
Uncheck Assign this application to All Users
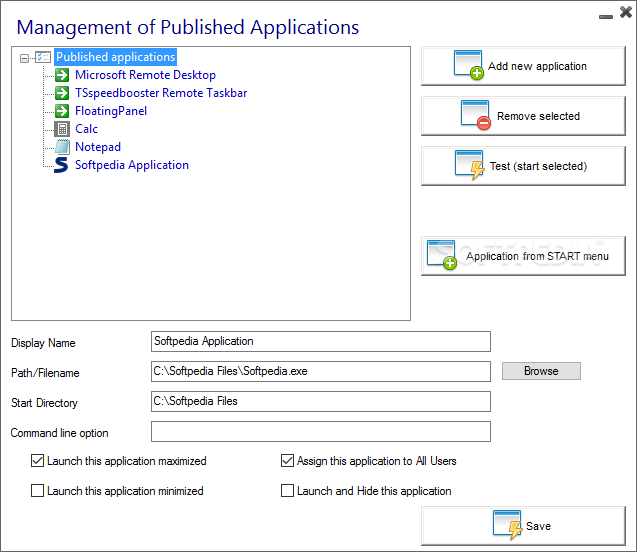click(x=287, y=461)
